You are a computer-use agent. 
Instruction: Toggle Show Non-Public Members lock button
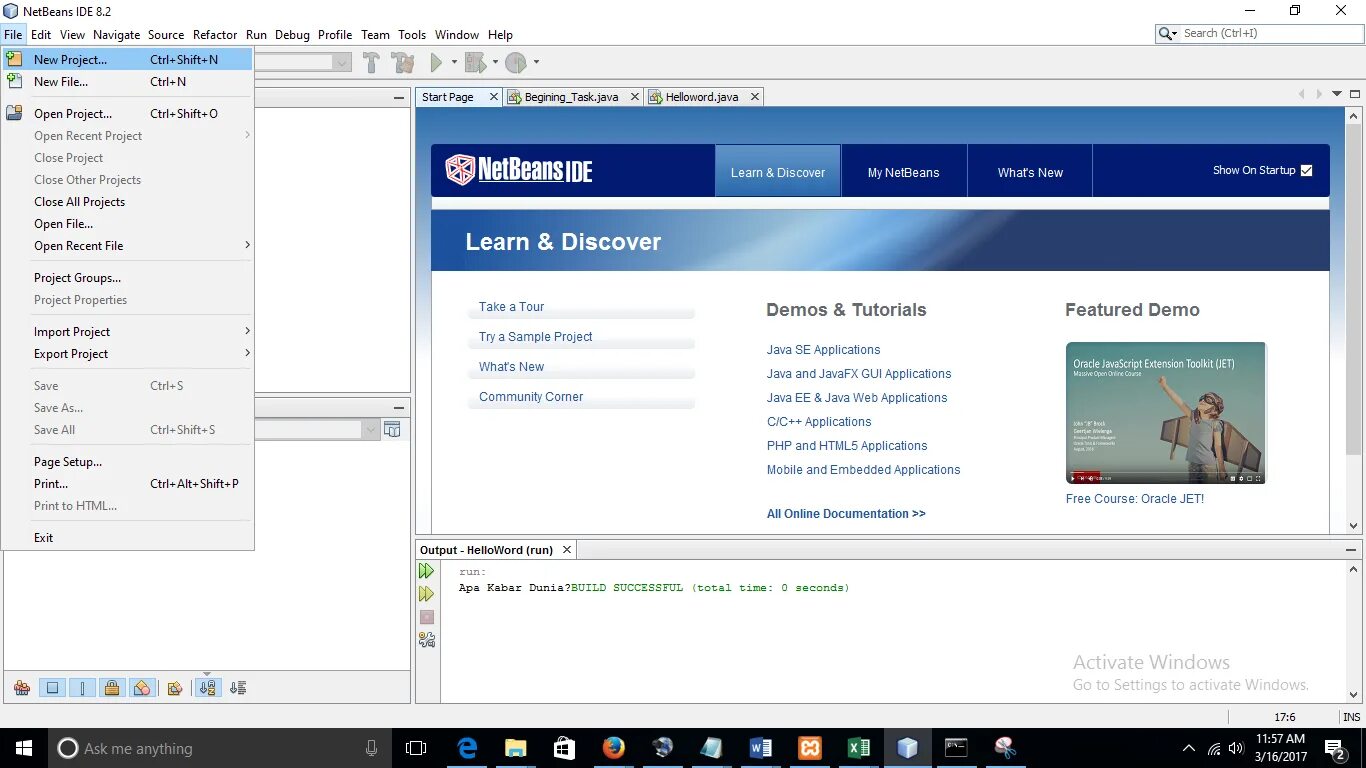pyautogui.click(x=112, y=688)
